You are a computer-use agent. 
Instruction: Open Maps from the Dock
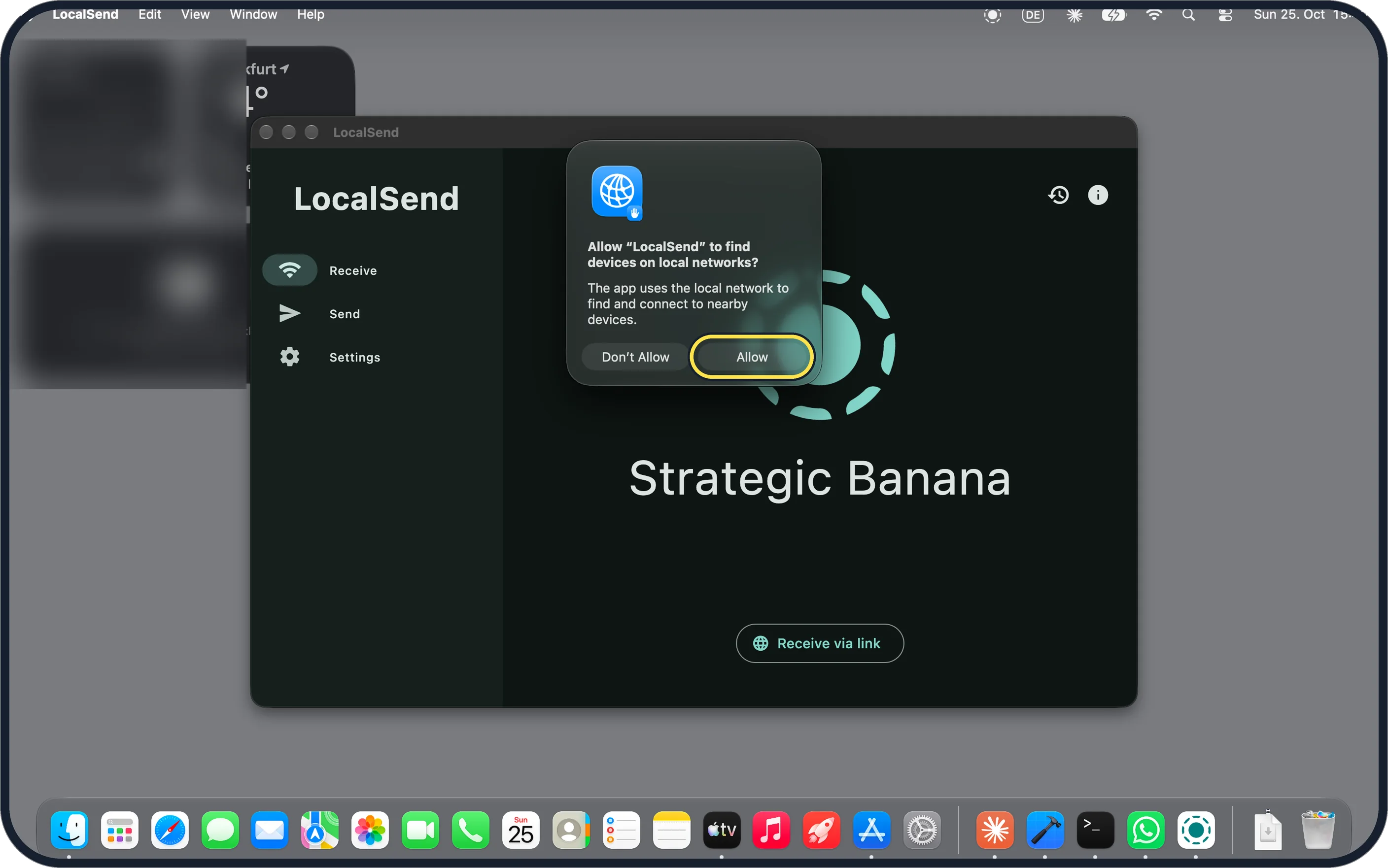[x=320, y=830]
